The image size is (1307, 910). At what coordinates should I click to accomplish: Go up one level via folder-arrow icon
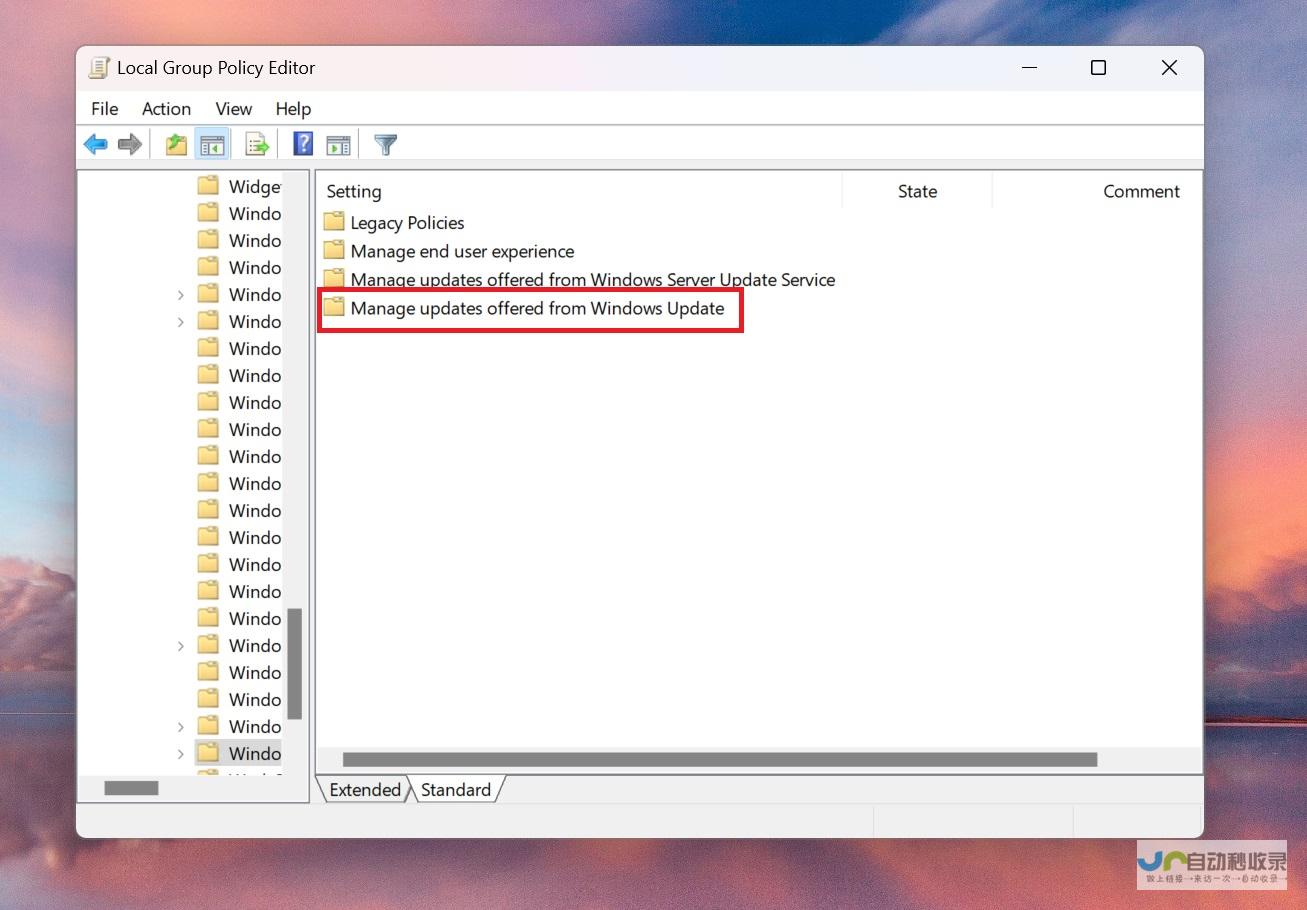pyautogui.click(x=176, y=145)
